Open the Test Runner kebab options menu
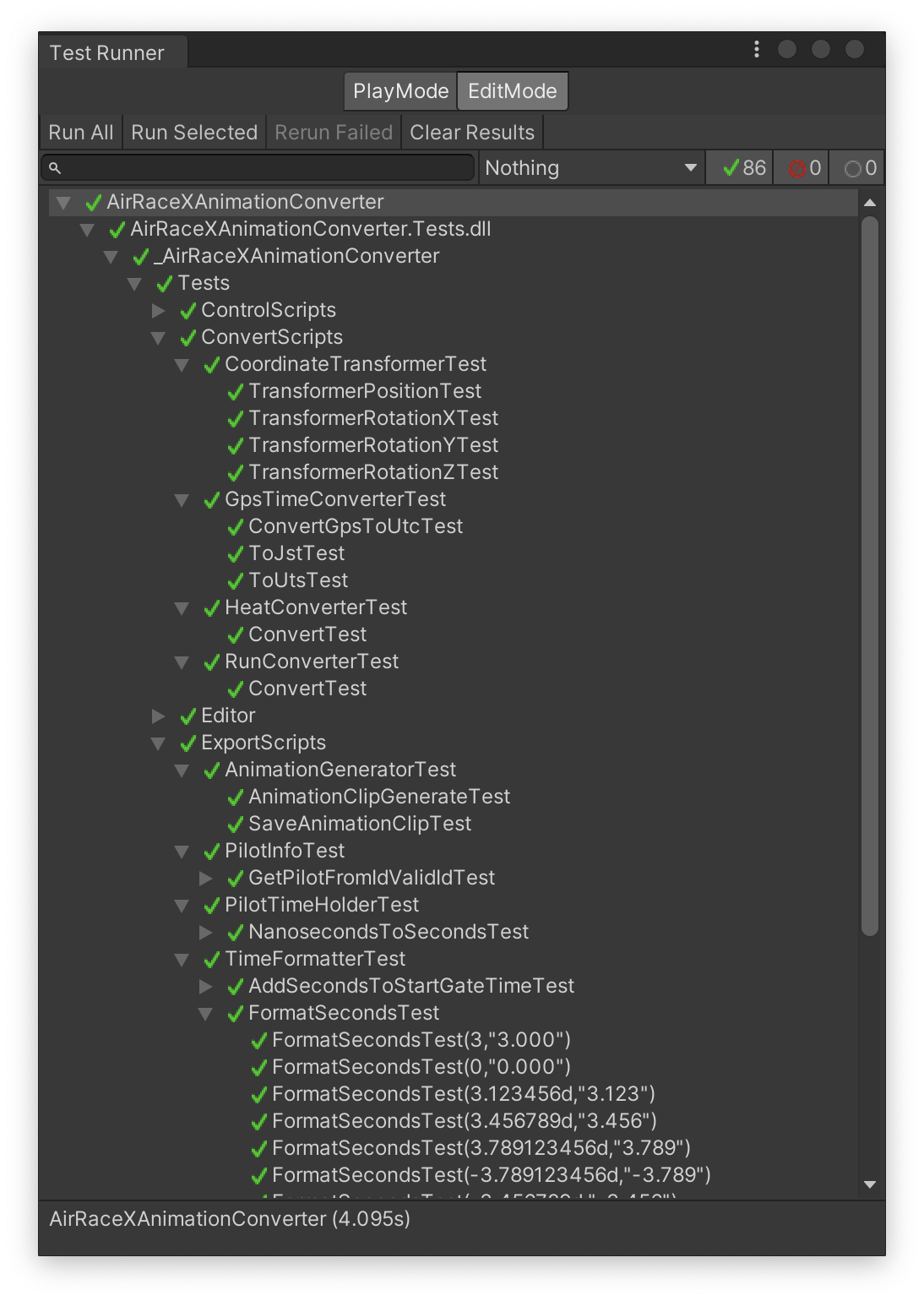The height and width of the screenshot is (1301, 924). (x=756, y=50)
